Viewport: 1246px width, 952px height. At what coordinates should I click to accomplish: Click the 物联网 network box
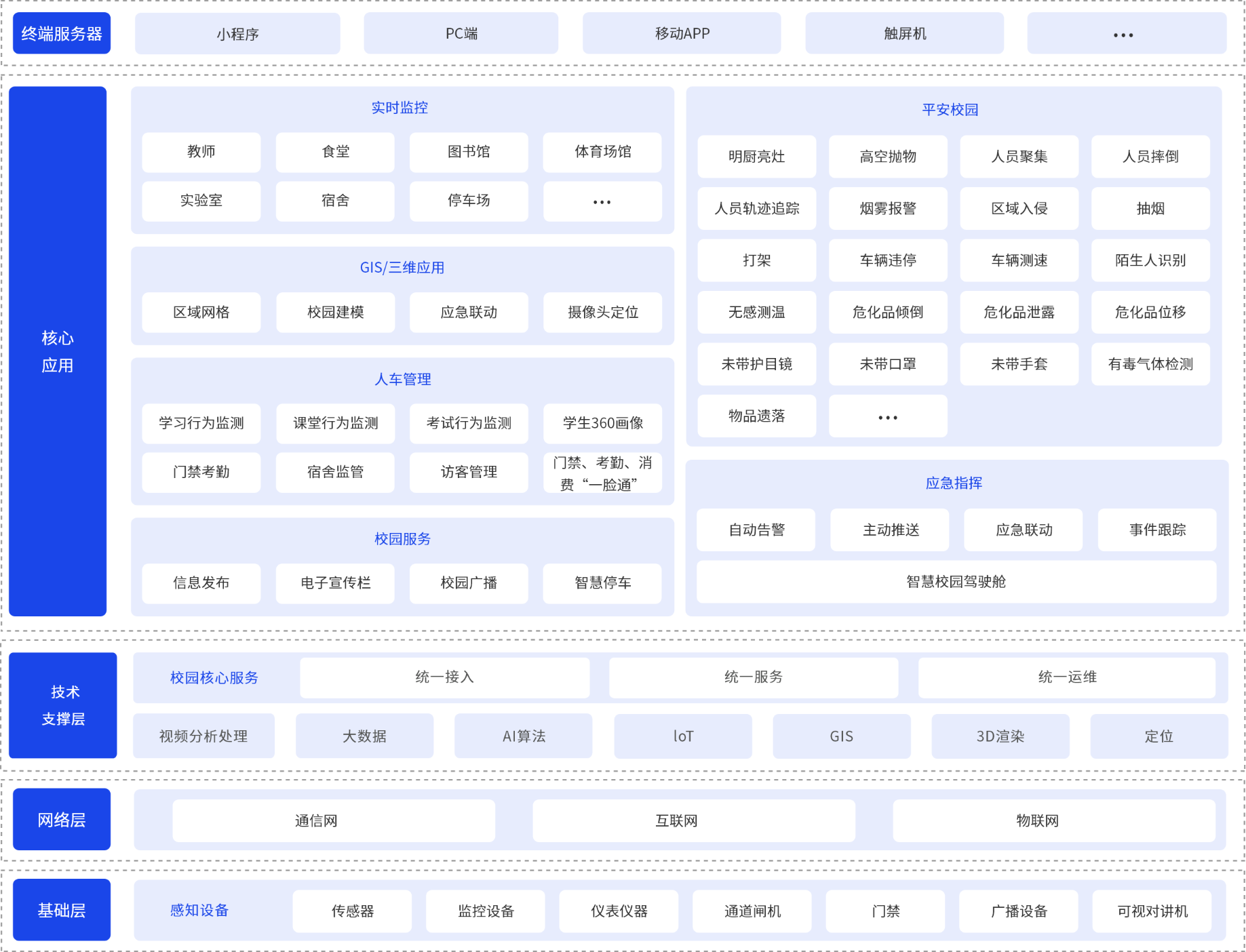[1036, 821]
